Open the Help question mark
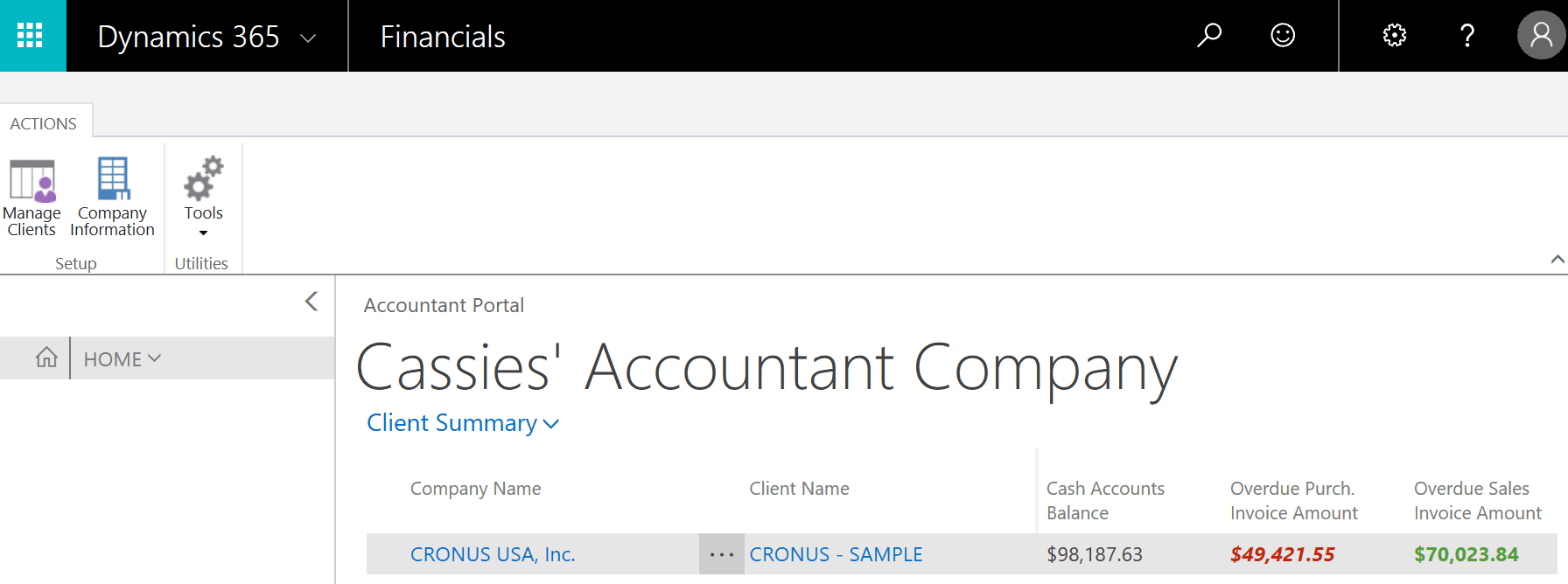The image size is (1568, 584). pyautogui.click(x=1467, y=35)
